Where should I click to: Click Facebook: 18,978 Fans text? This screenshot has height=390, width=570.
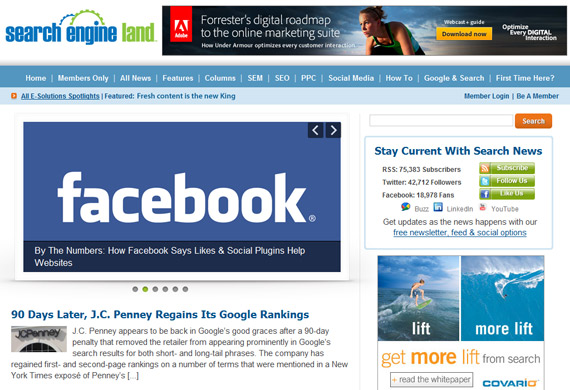point(418,195)
